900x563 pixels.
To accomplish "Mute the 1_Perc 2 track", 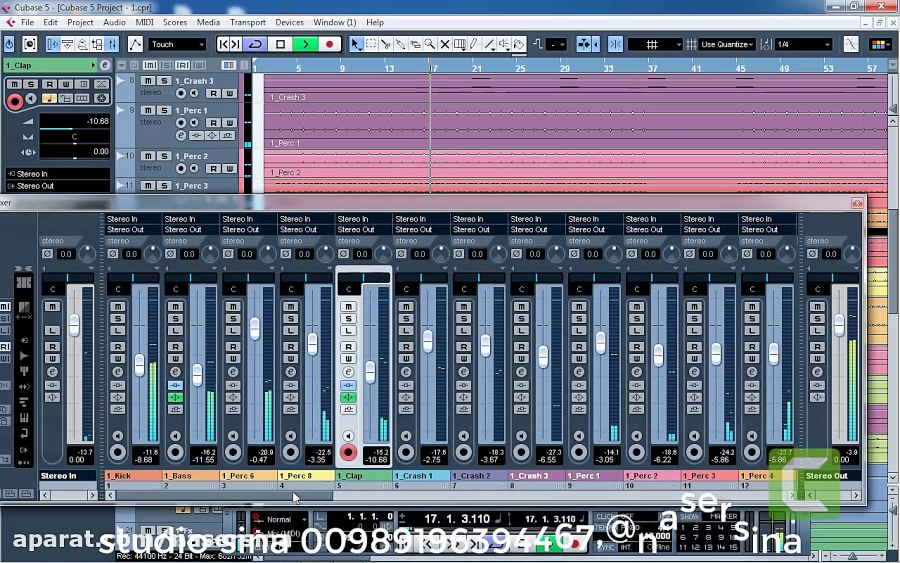I will pyautogui.click(x=148, y=156).
